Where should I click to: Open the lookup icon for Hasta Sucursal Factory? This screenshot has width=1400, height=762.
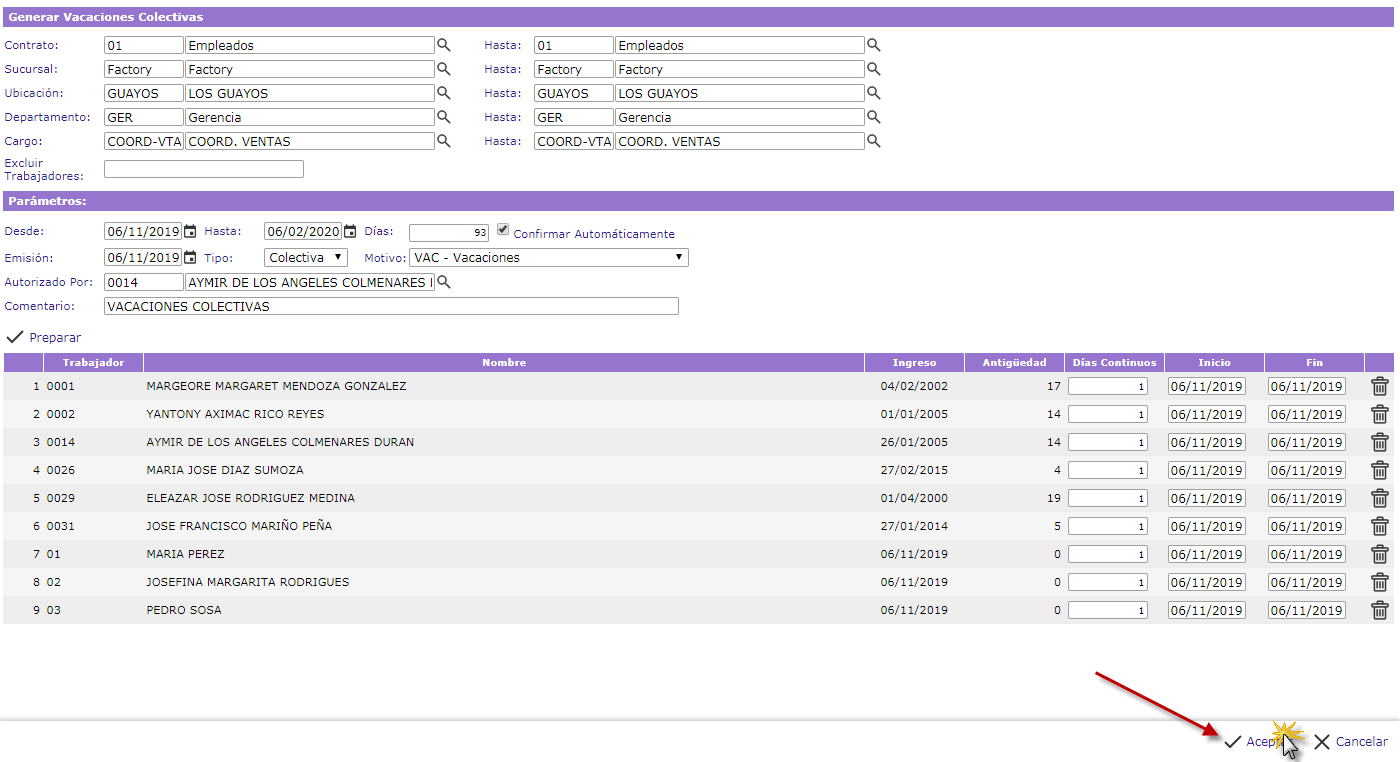(873, 69)
